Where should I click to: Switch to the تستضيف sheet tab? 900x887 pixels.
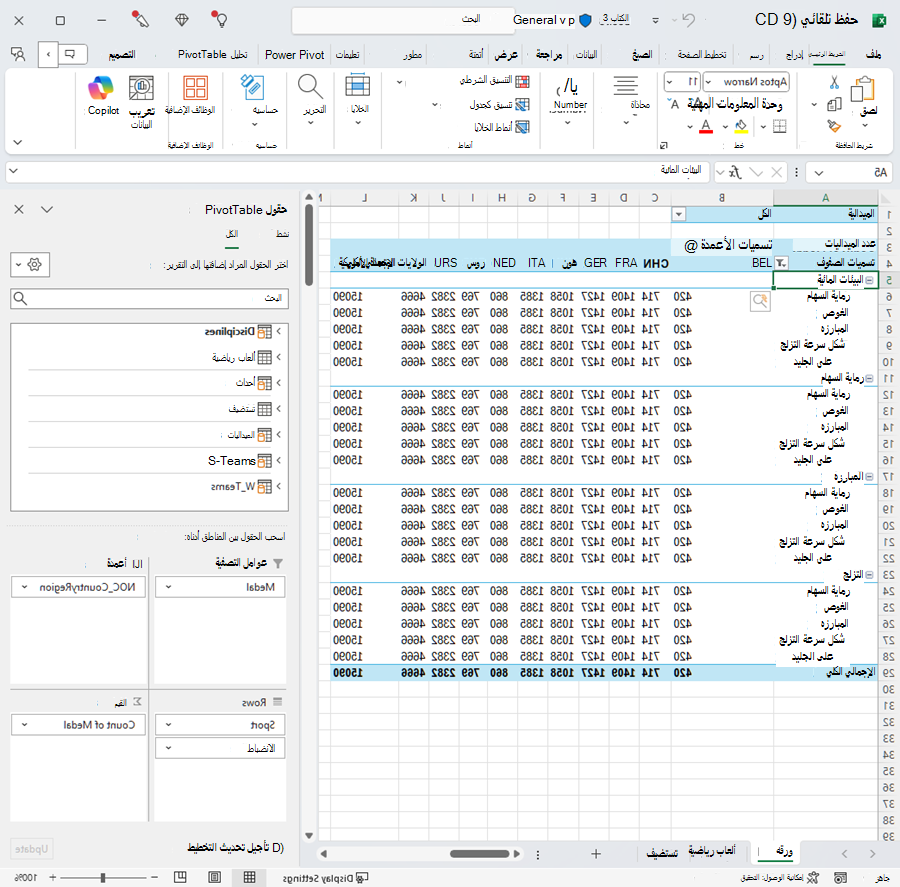point(662,853)
